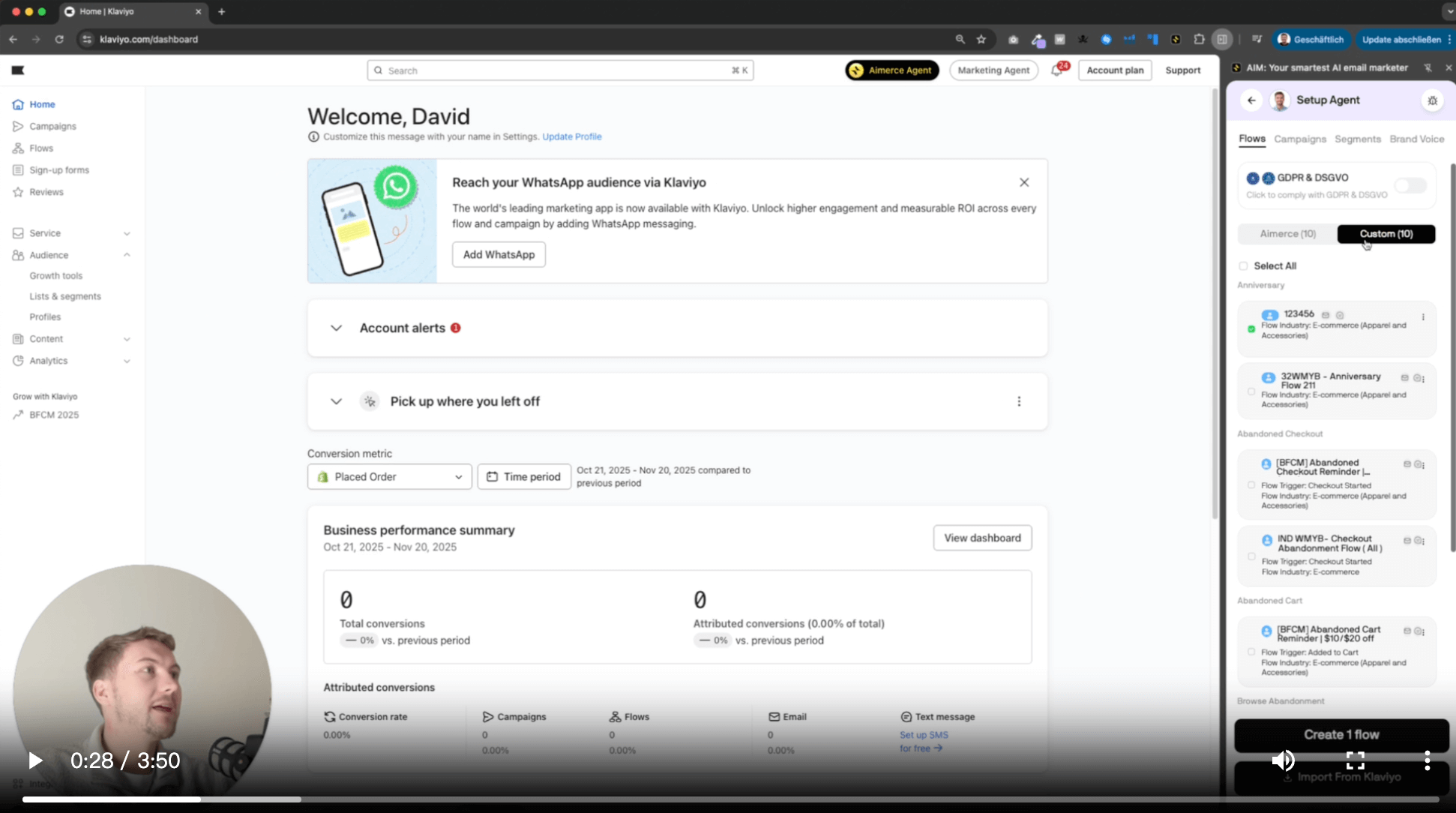Uncheck the 123456 flow checkbox
1456x813 pixels.
click(1250, 328)
